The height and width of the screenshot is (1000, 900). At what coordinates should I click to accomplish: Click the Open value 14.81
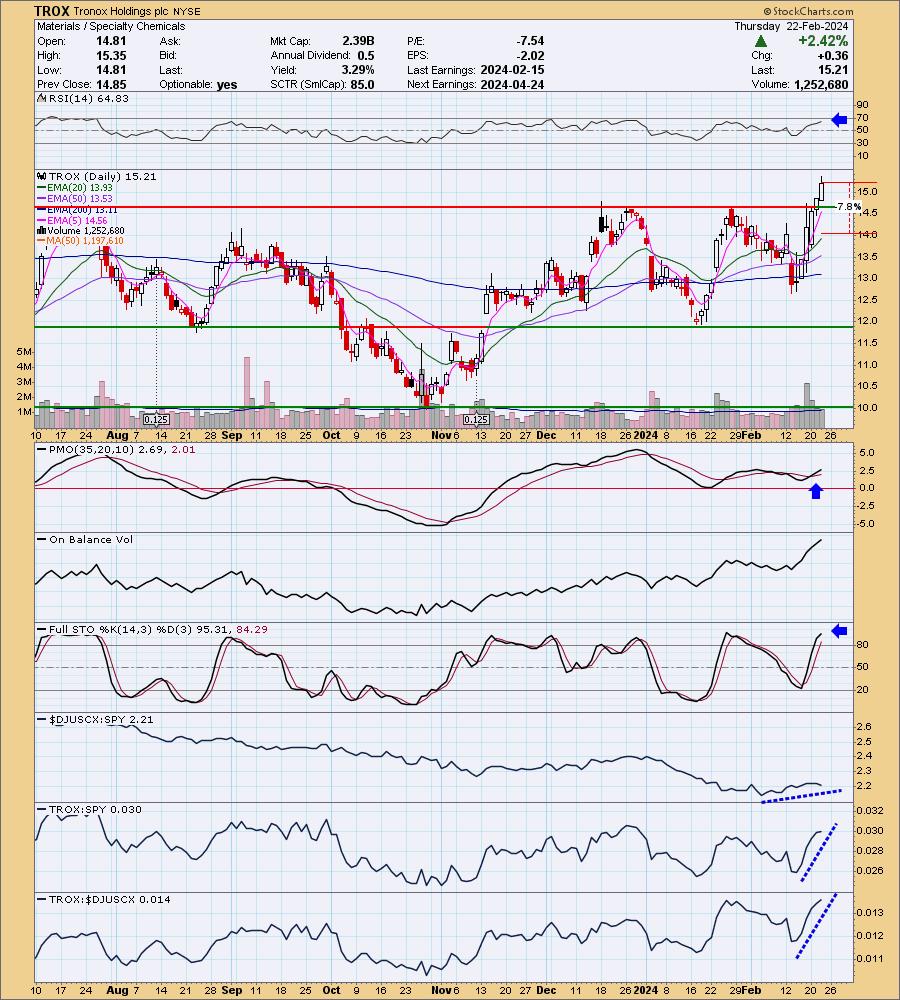[111, 41]
